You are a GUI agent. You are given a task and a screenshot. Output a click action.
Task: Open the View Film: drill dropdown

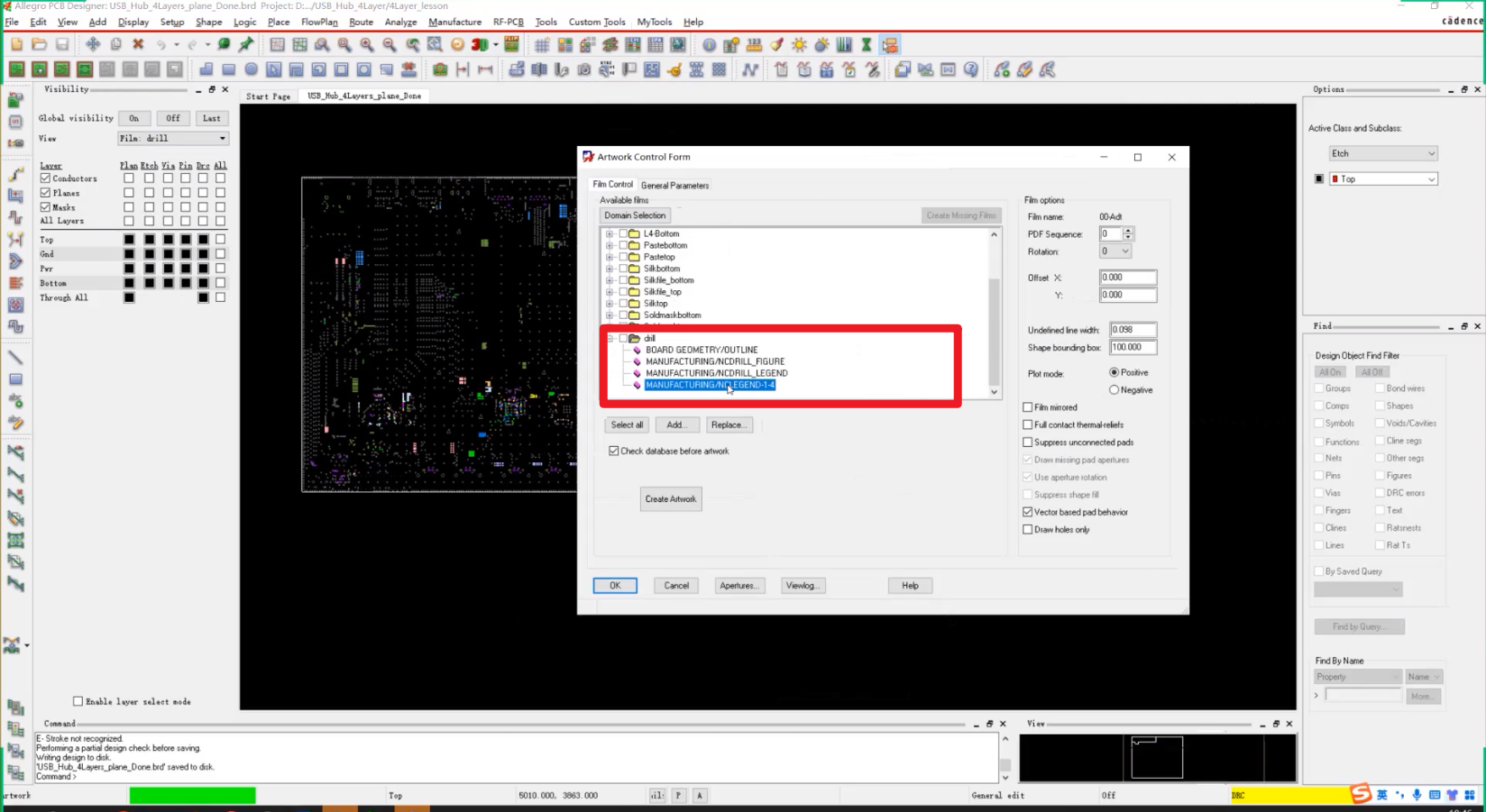173,139
